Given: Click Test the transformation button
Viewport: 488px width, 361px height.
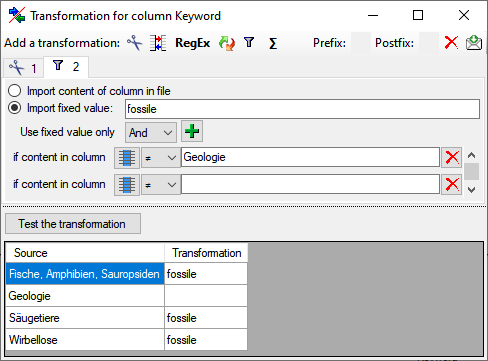Looking at the screenshot, I should [x=73, y=224].
